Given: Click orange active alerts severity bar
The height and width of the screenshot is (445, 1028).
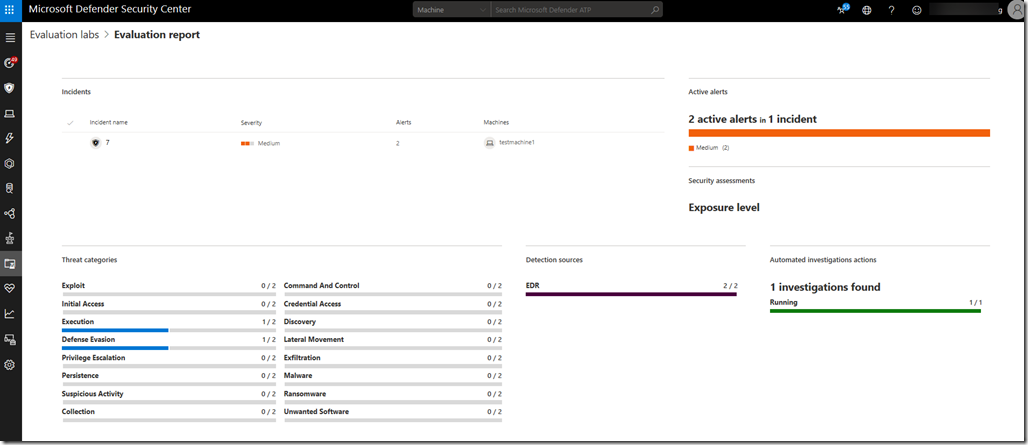Looking at the screenshot, I should (839, 133).
